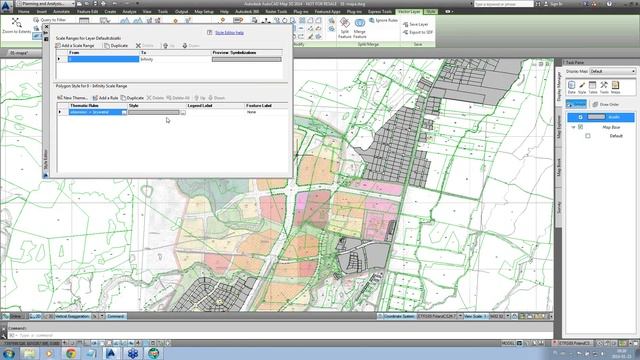Close the Style Editor palette
The width and height of the screenshot is (640, 360).
tap(46, 27)
